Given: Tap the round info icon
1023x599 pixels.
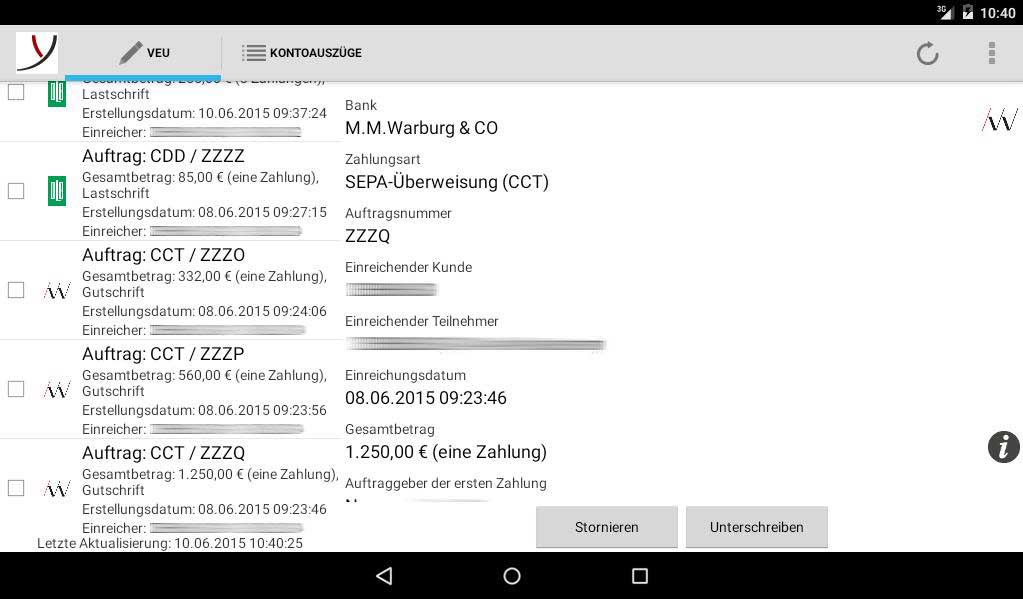Looking at the screenshot, I should (x=1003, y=447).
